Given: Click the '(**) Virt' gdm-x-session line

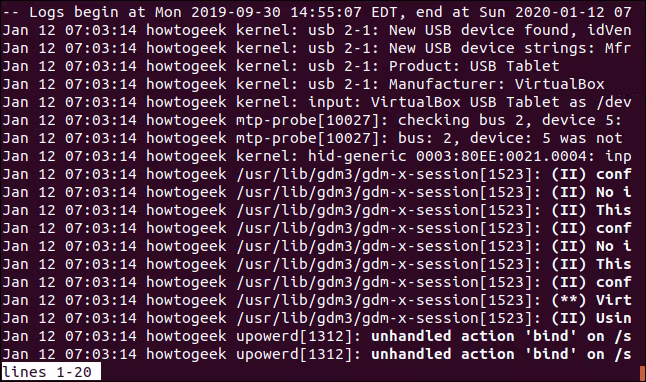Looking at the screenshot, I should pos(317,300).
